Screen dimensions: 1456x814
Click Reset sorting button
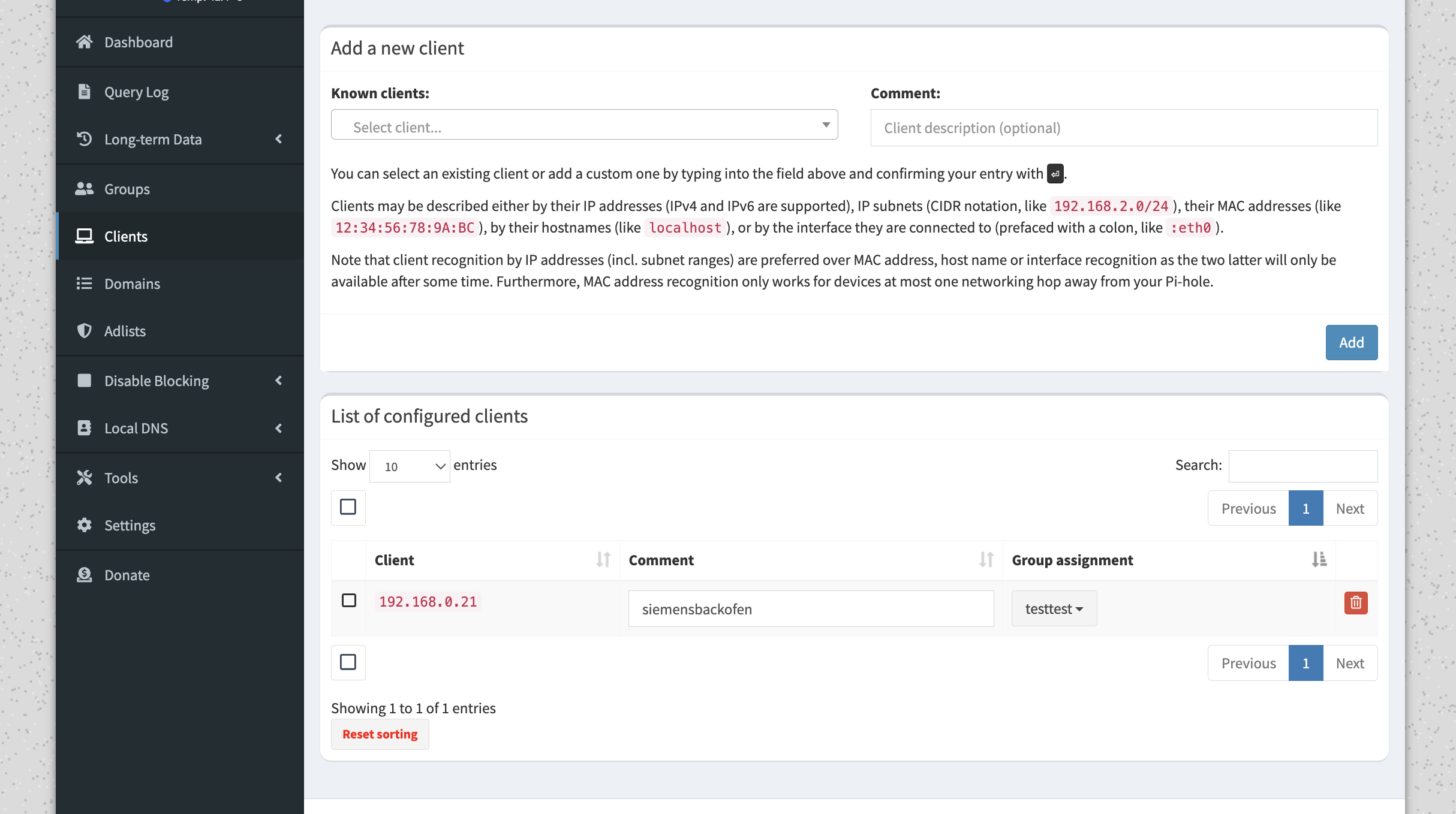coord(380,734)
